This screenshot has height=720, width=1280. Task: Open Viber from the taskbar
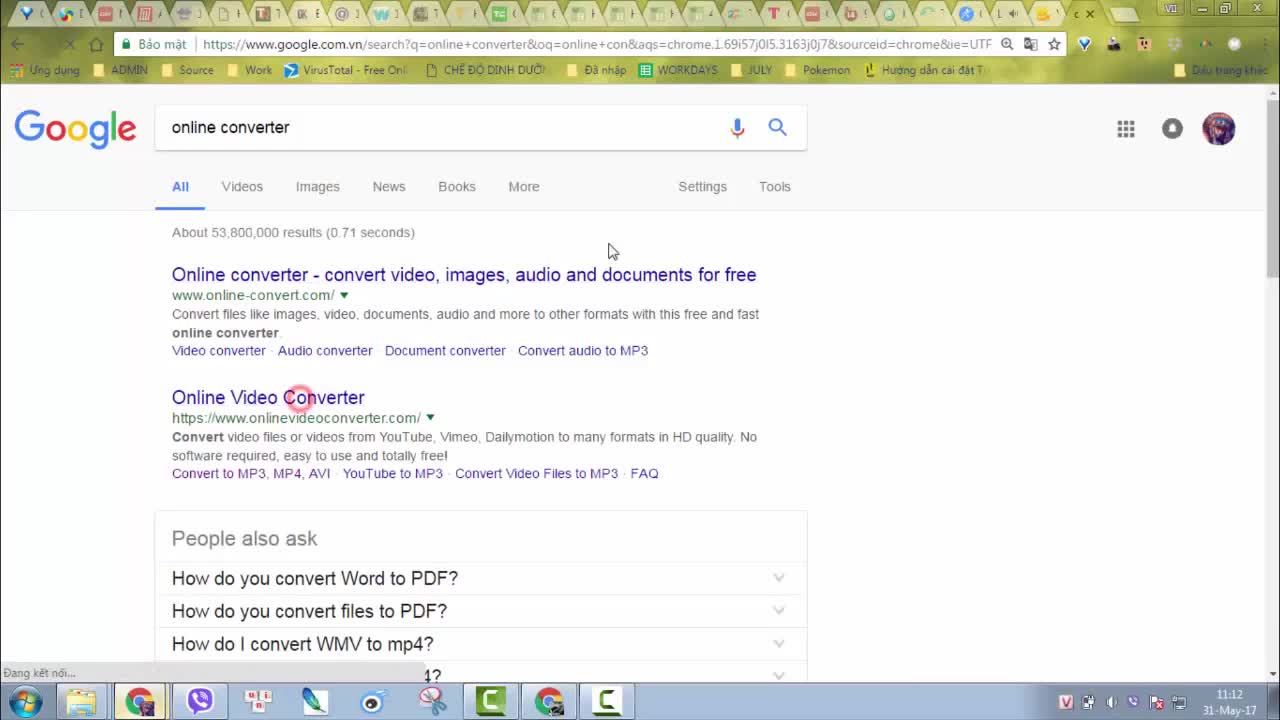[200, 701]
